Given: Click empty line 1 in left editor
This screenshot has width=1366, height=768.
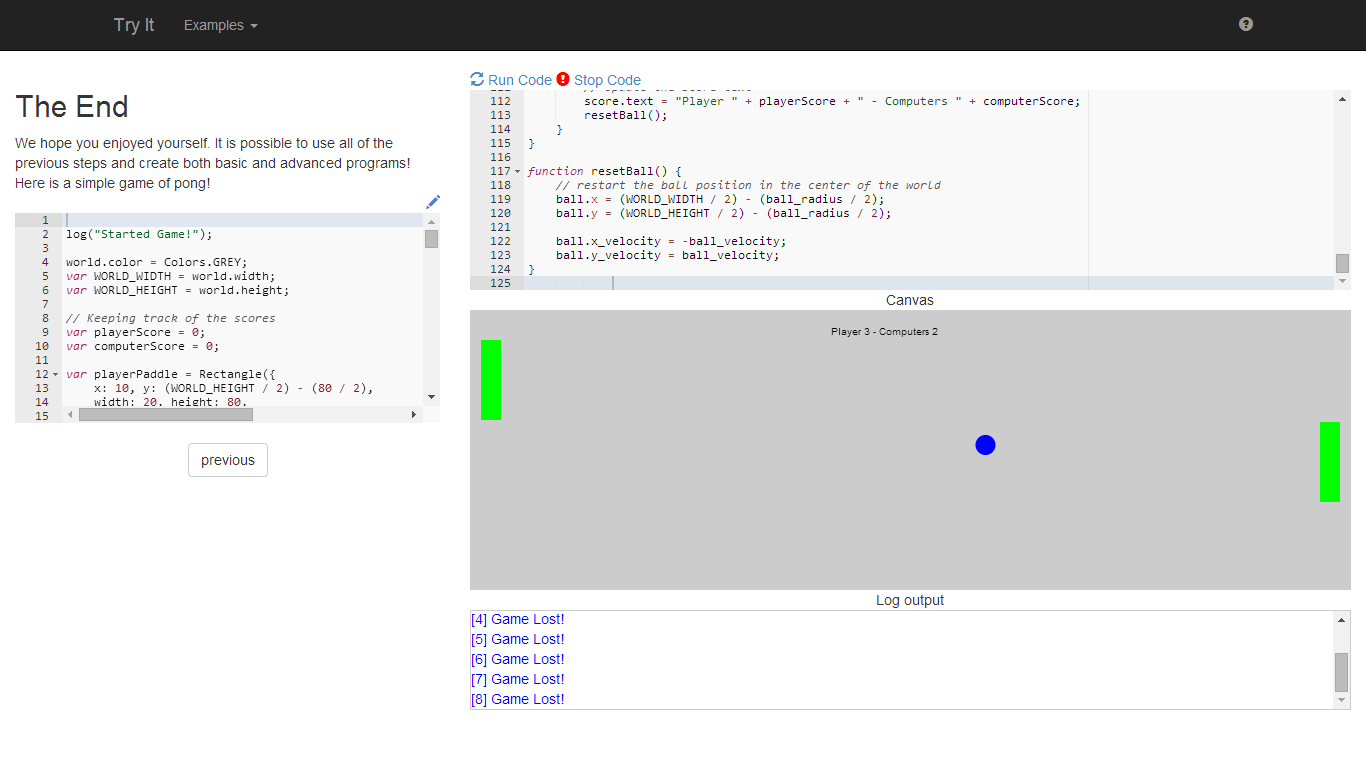Looking at the screenshot, I should [x=244, y=220].
